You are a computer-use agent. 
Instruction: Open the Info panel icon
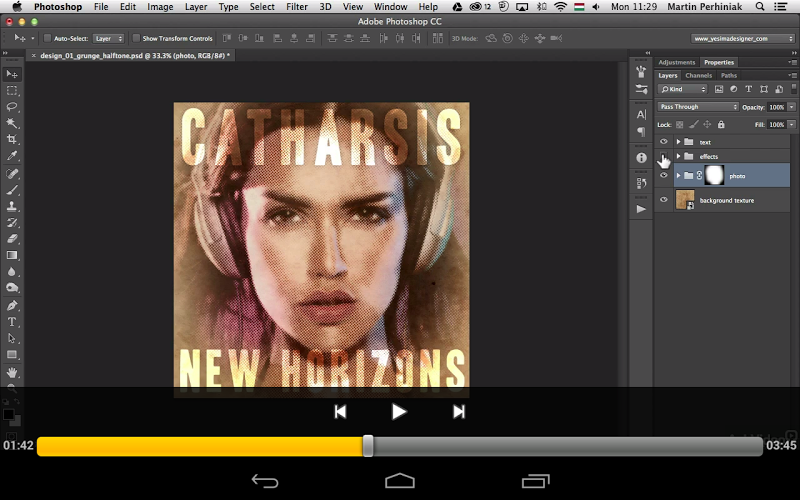pos(641,158)
